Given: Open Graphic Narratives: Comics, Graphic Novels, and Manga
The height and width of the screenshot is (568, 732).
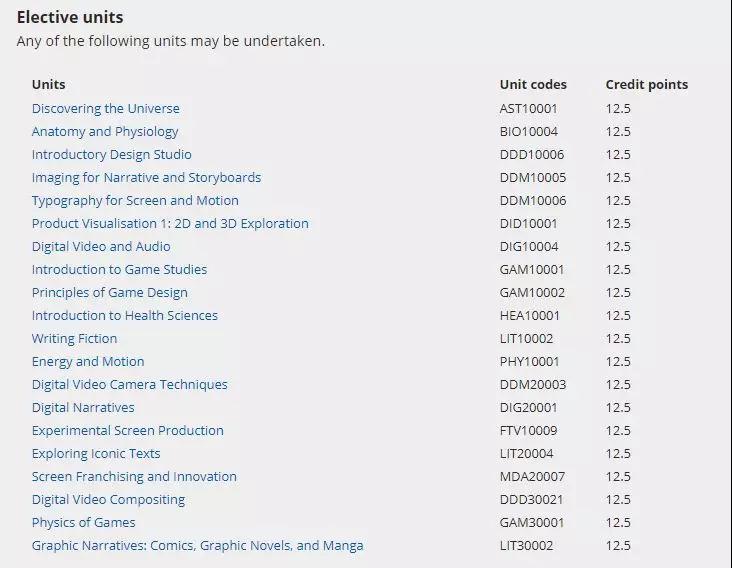Looking at the screenshot, I should (x=197, y=546).
